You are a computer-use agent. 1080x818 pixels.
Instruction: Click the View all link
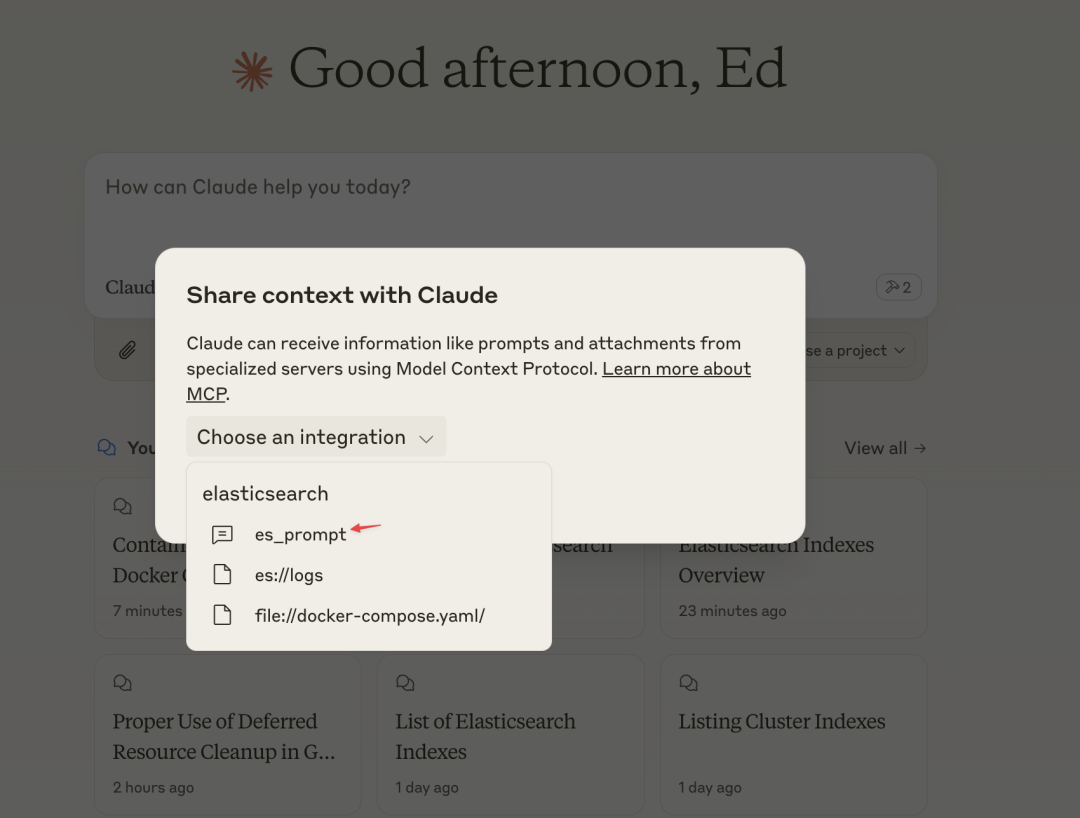(x=885, y=448)
